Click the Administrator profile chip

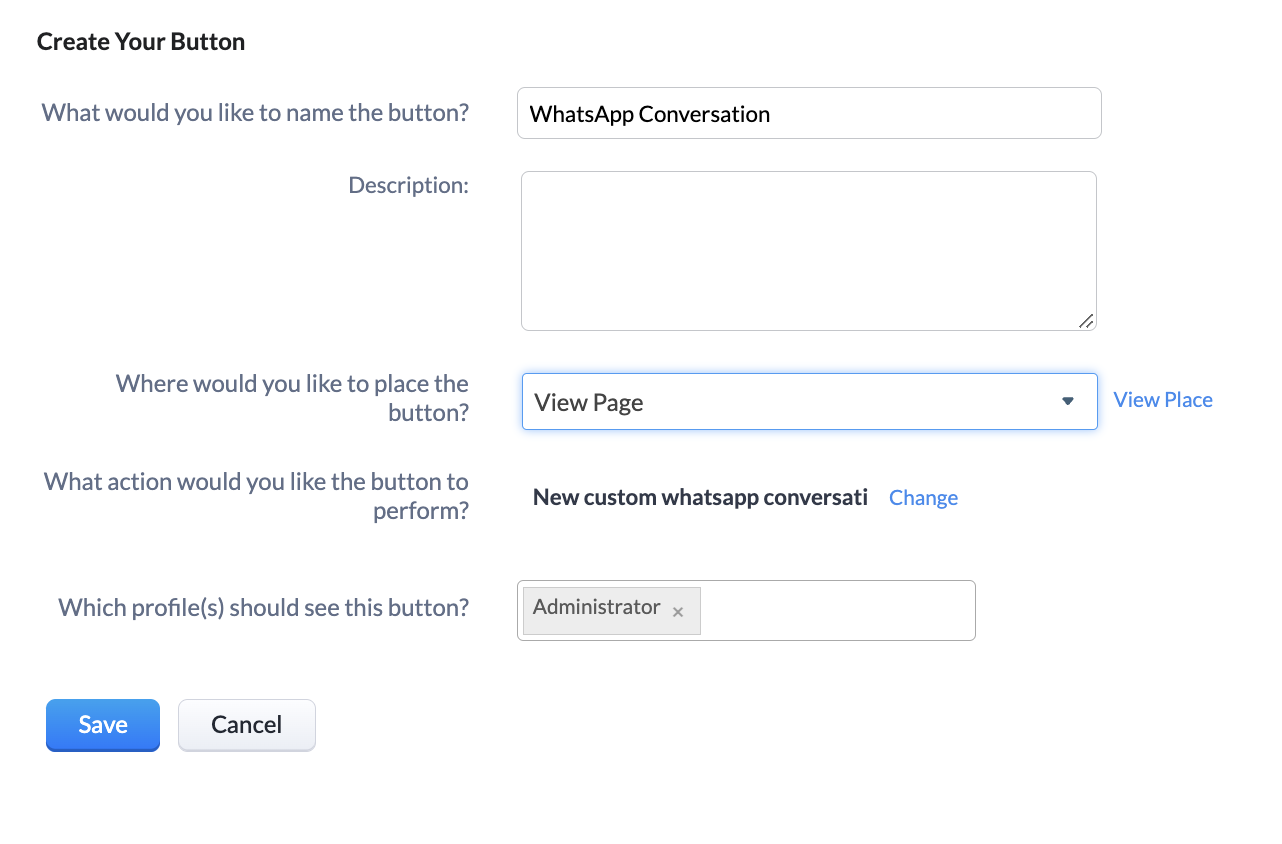[612, 611]
